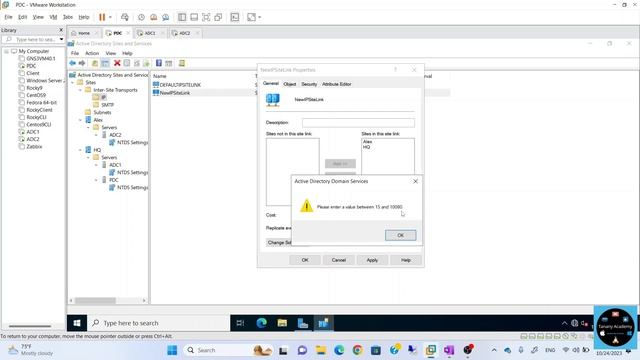Click the console view terminal icon
The width and height of the screenshot is (640, 360).
(x=235, y=17)
